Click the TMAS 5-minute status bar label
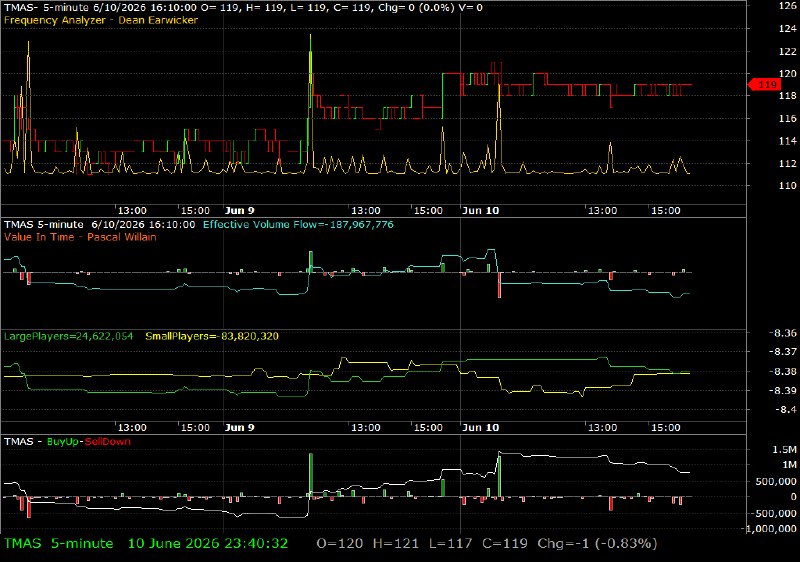Viewport: 800px width, 562px height. click(58, 544)
